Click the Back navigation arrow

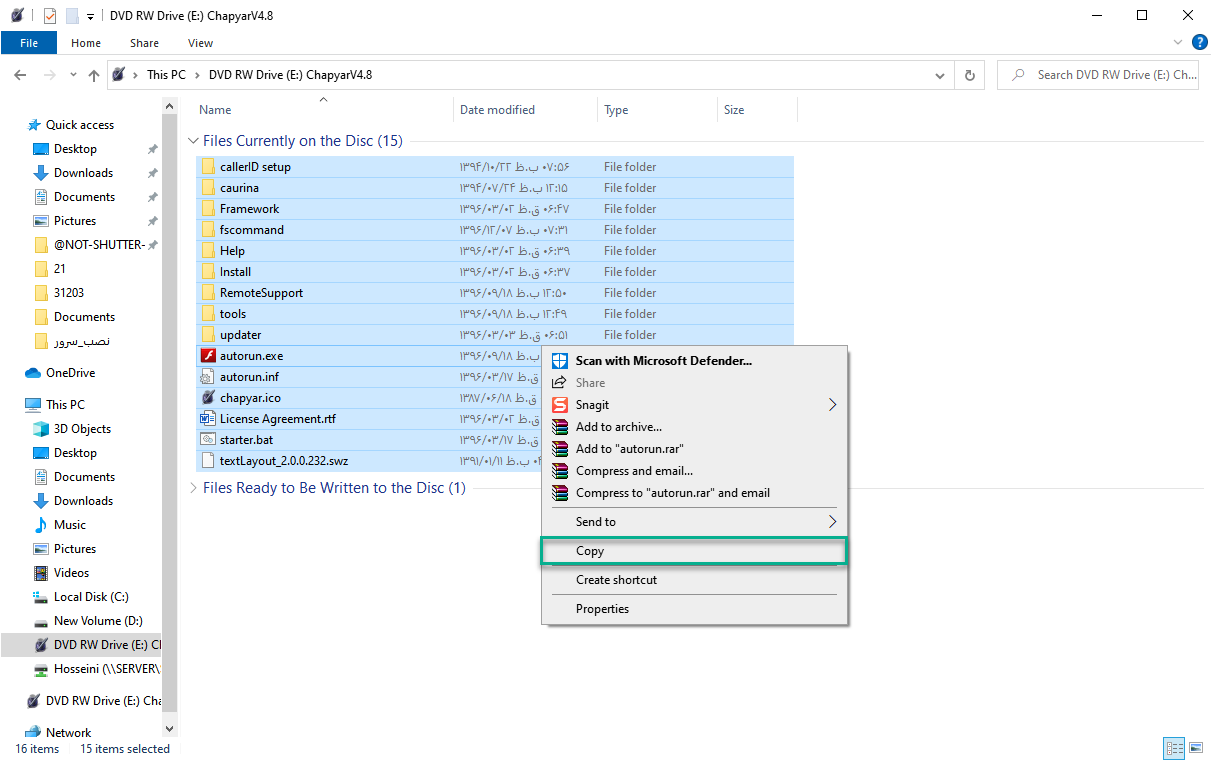(x=20, y=75)
